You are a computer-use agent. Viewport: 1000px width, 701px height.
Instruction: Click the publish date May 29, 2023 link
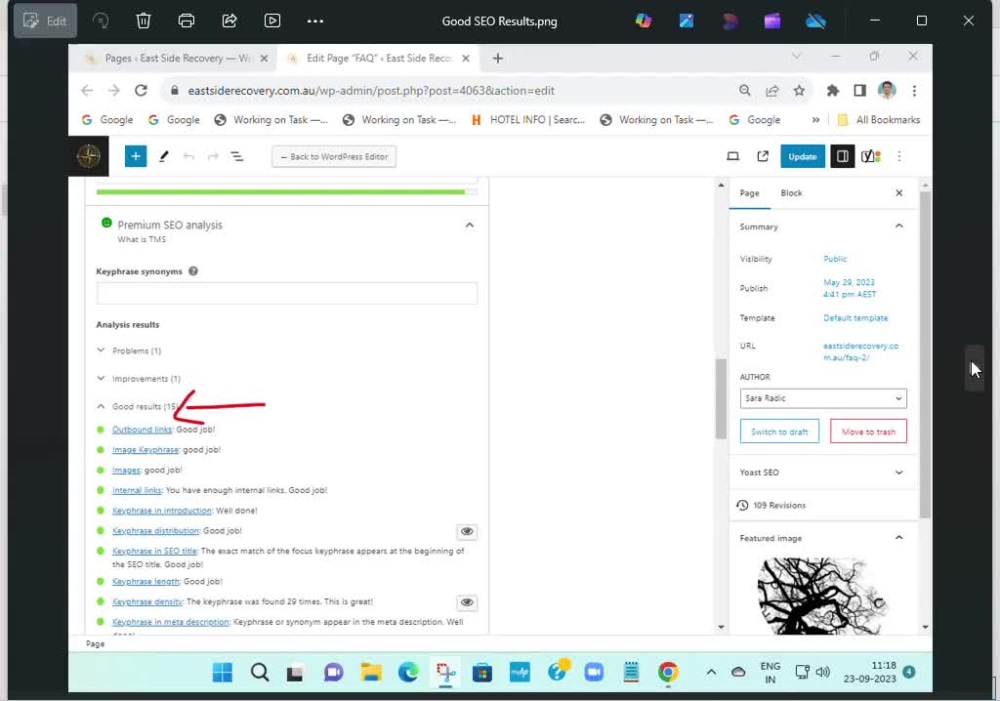point(849,288)
